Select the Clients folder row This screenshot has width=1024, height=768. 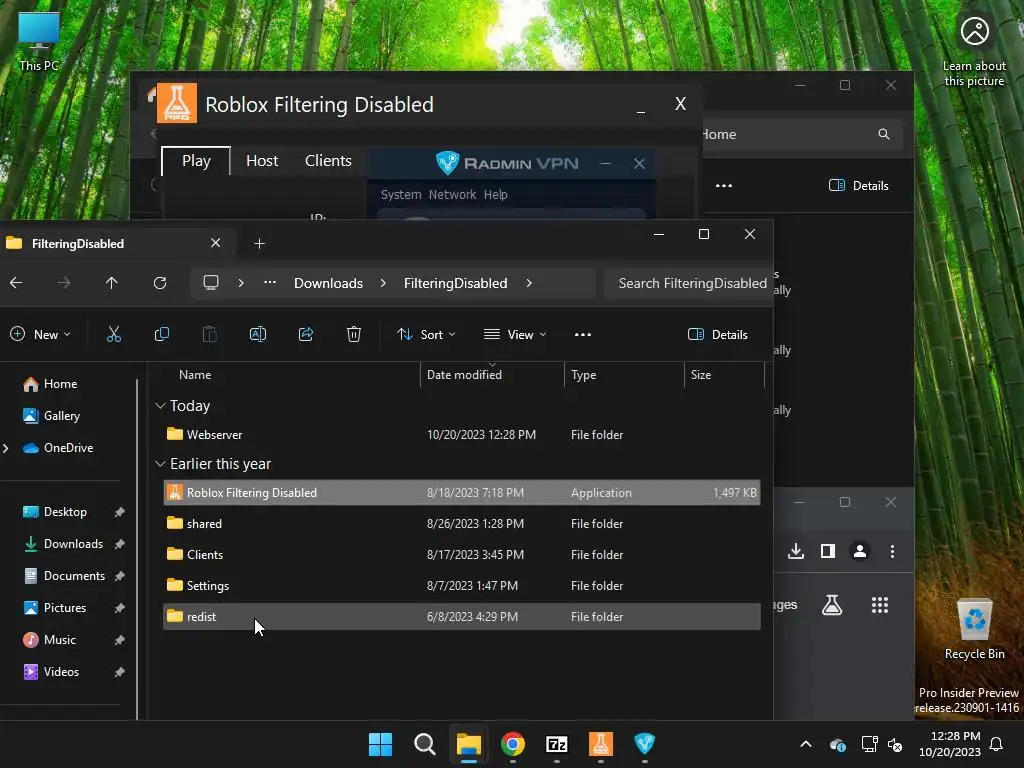click(462, 554)
